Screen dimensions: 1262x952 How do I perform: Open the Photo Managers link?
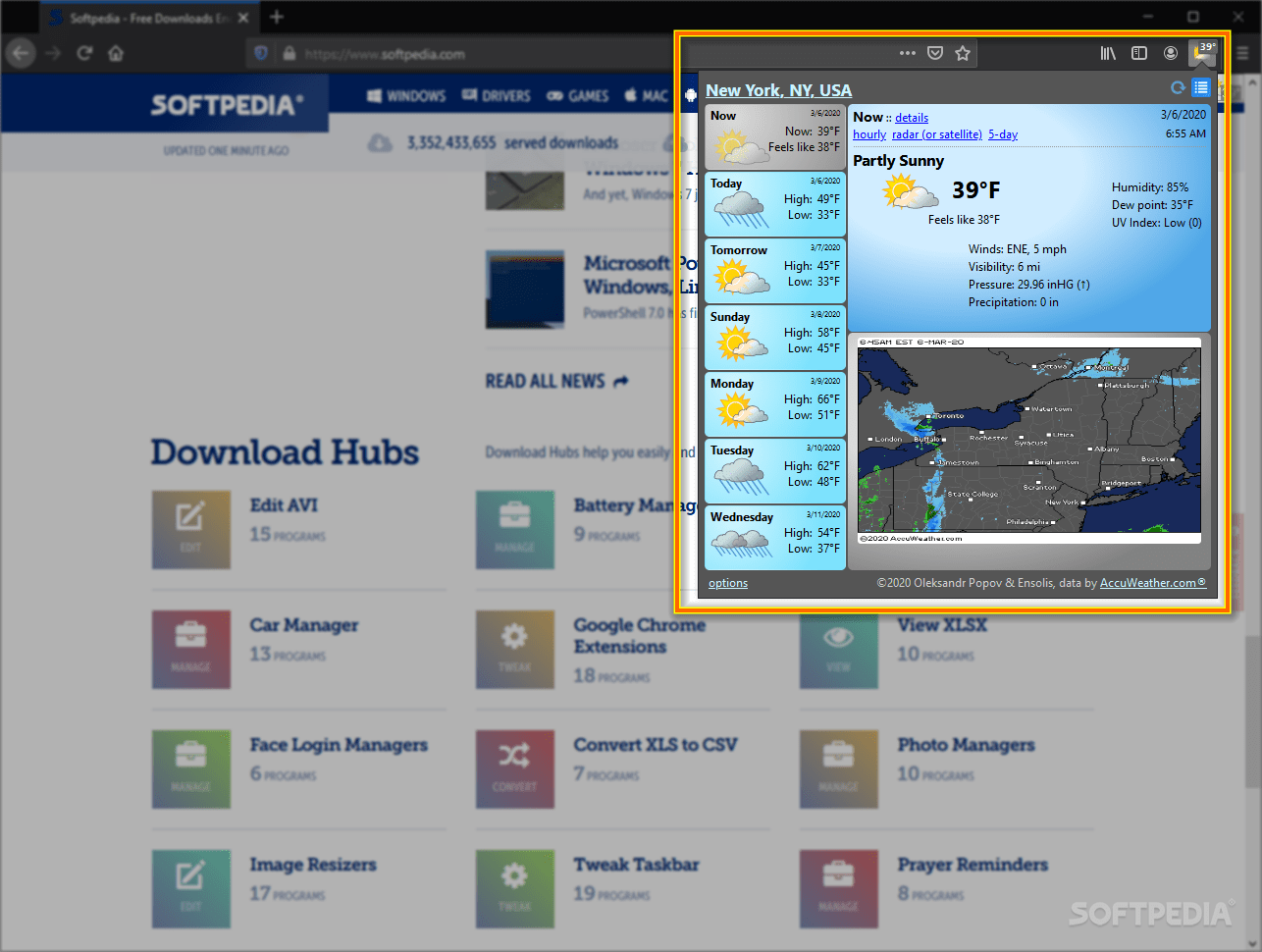[967, 744]
